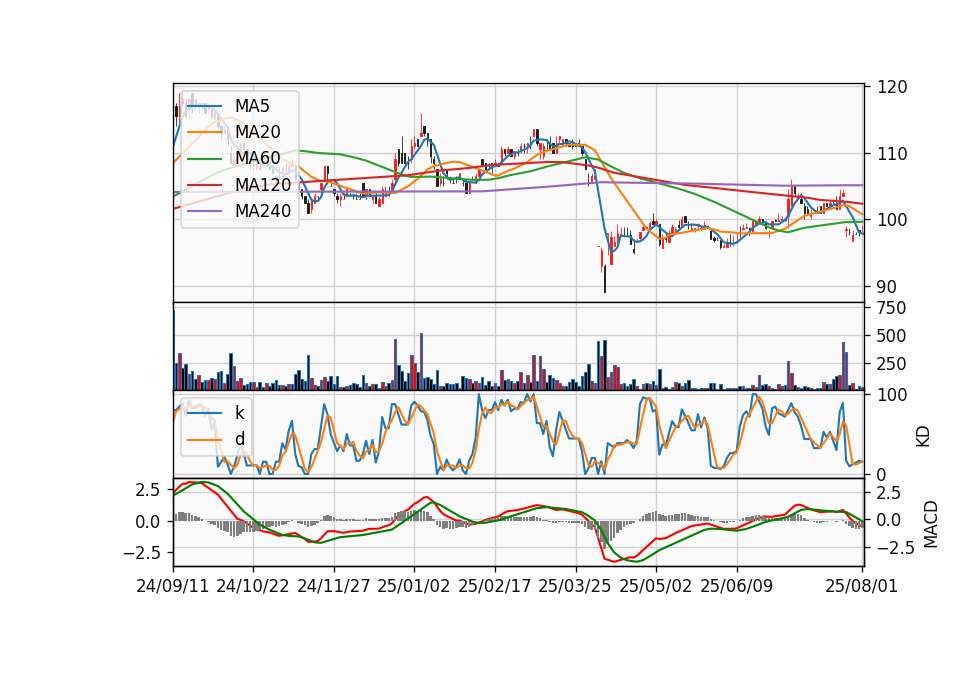Click the MACD axis title
The image size is (960, 690).
931,524
